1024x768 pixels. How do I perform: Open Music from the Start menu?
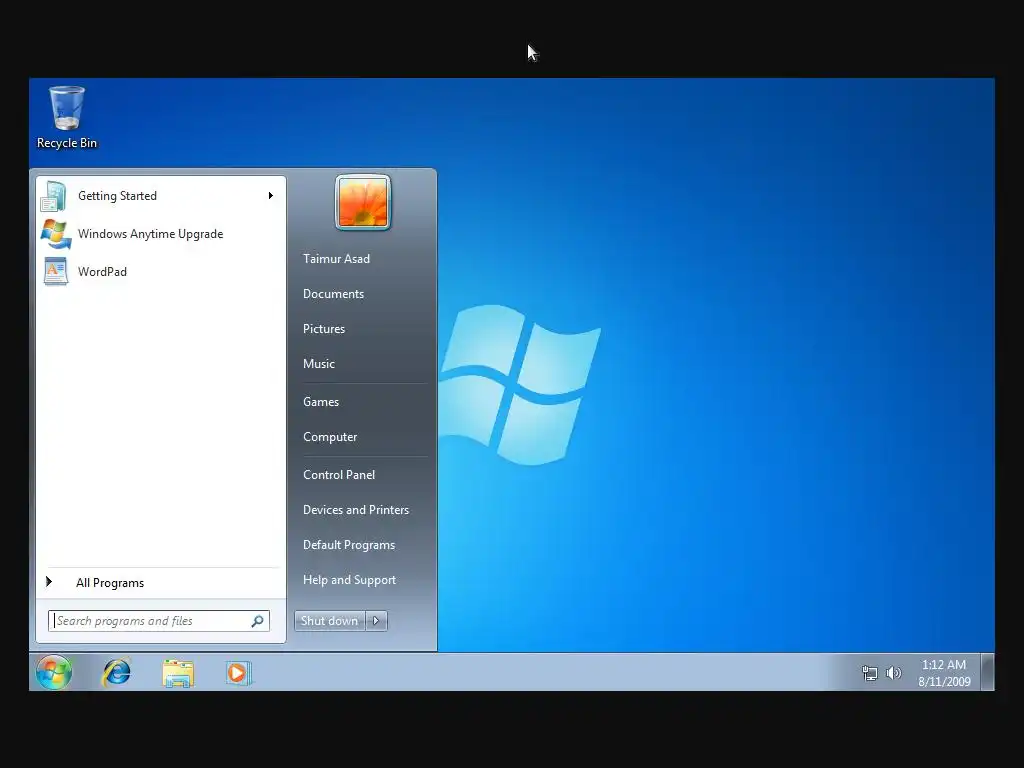click(319, 364)
